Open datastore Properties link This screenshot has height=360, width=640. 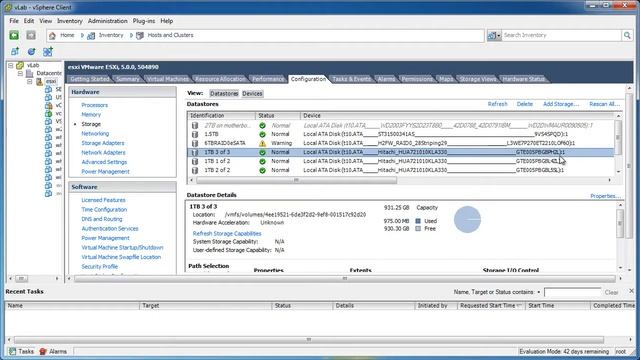[605, 196]
